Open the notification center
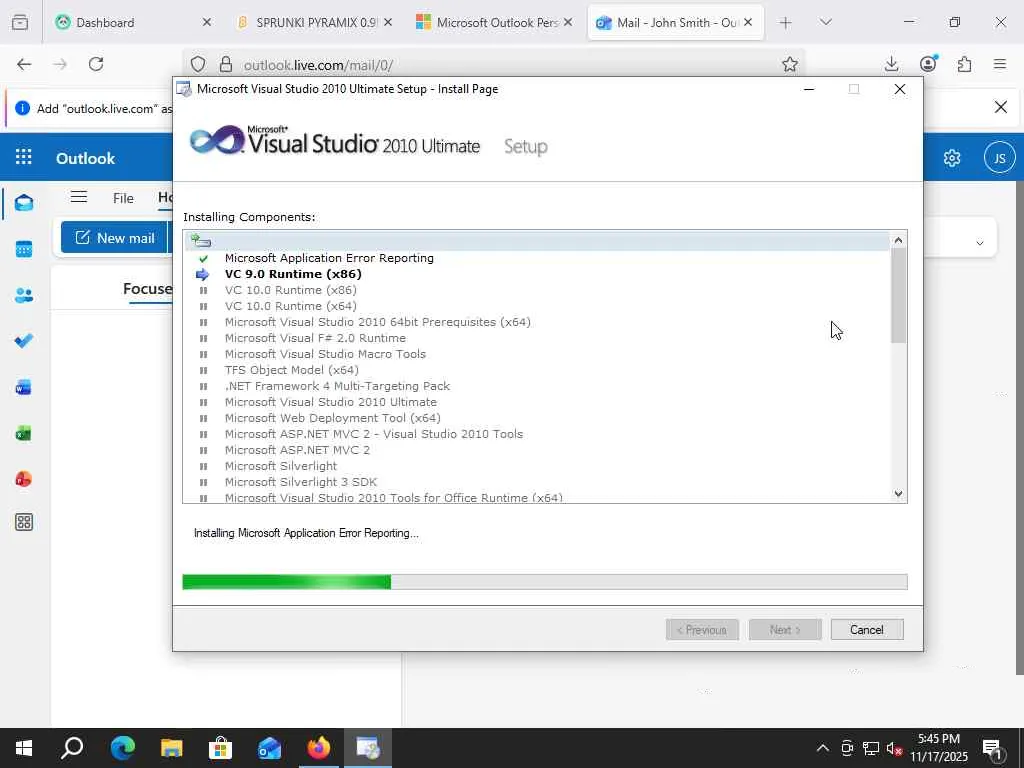 992,748
